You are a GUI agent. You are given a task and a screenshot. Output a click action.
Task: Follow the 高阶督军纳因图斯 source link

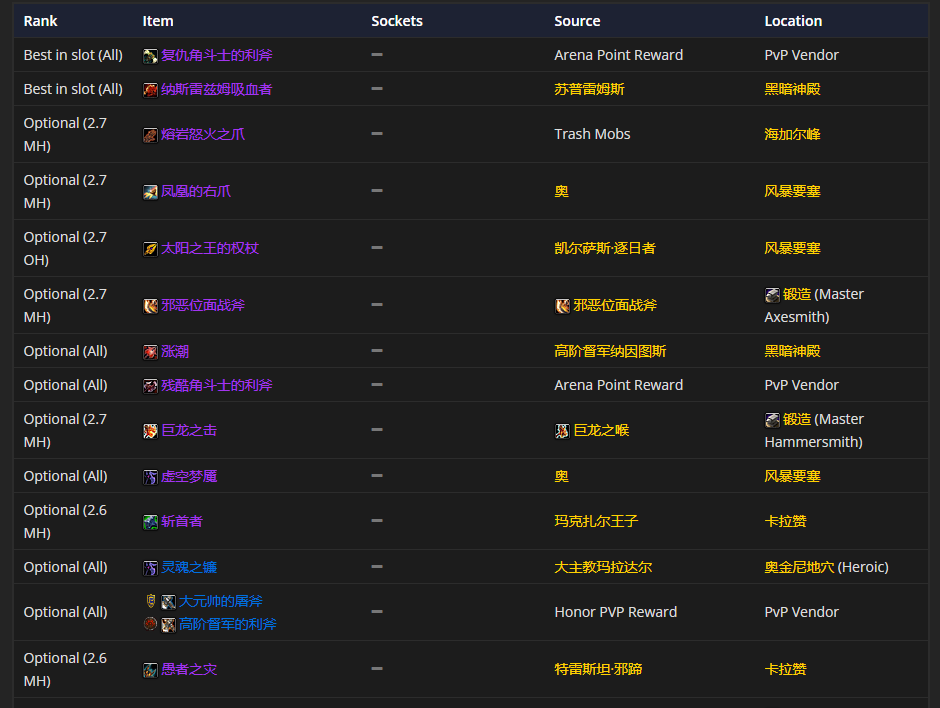pyautogui.click(x=610, y=351)
